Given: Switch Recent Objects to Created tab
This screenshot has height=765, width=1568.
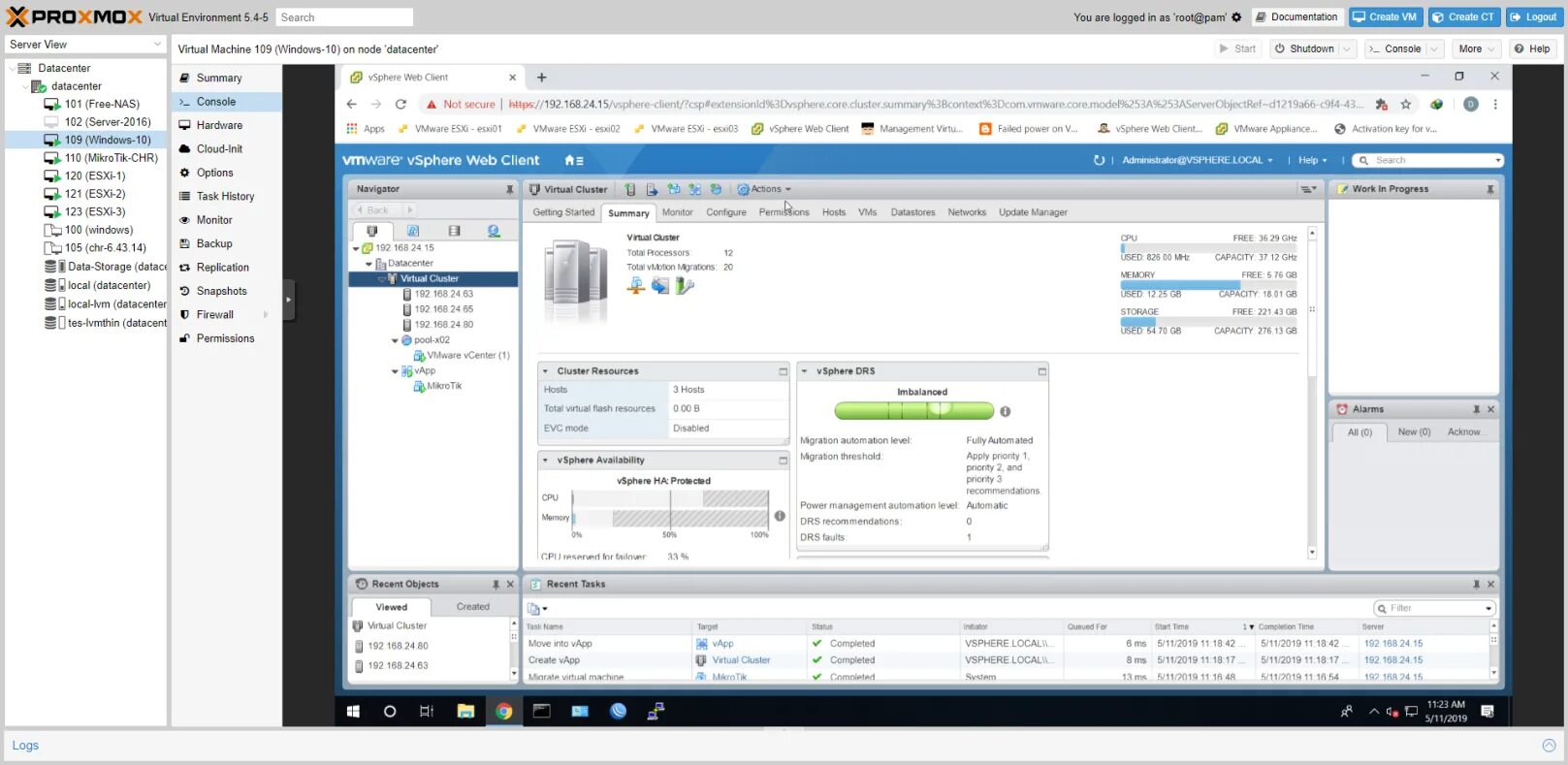Looking at the screenshot, I should tap(473, 607).
